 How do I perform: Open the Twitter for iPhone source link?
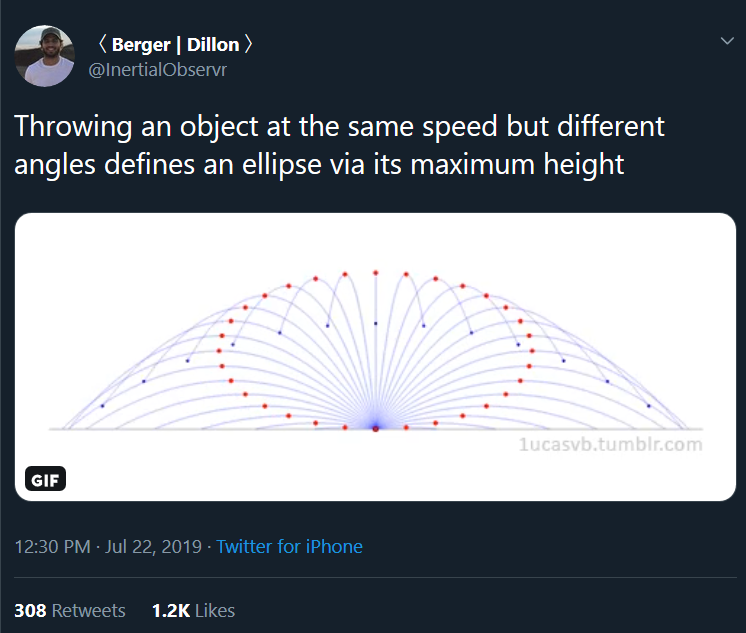pyautogui.click(x=289, y=546)
